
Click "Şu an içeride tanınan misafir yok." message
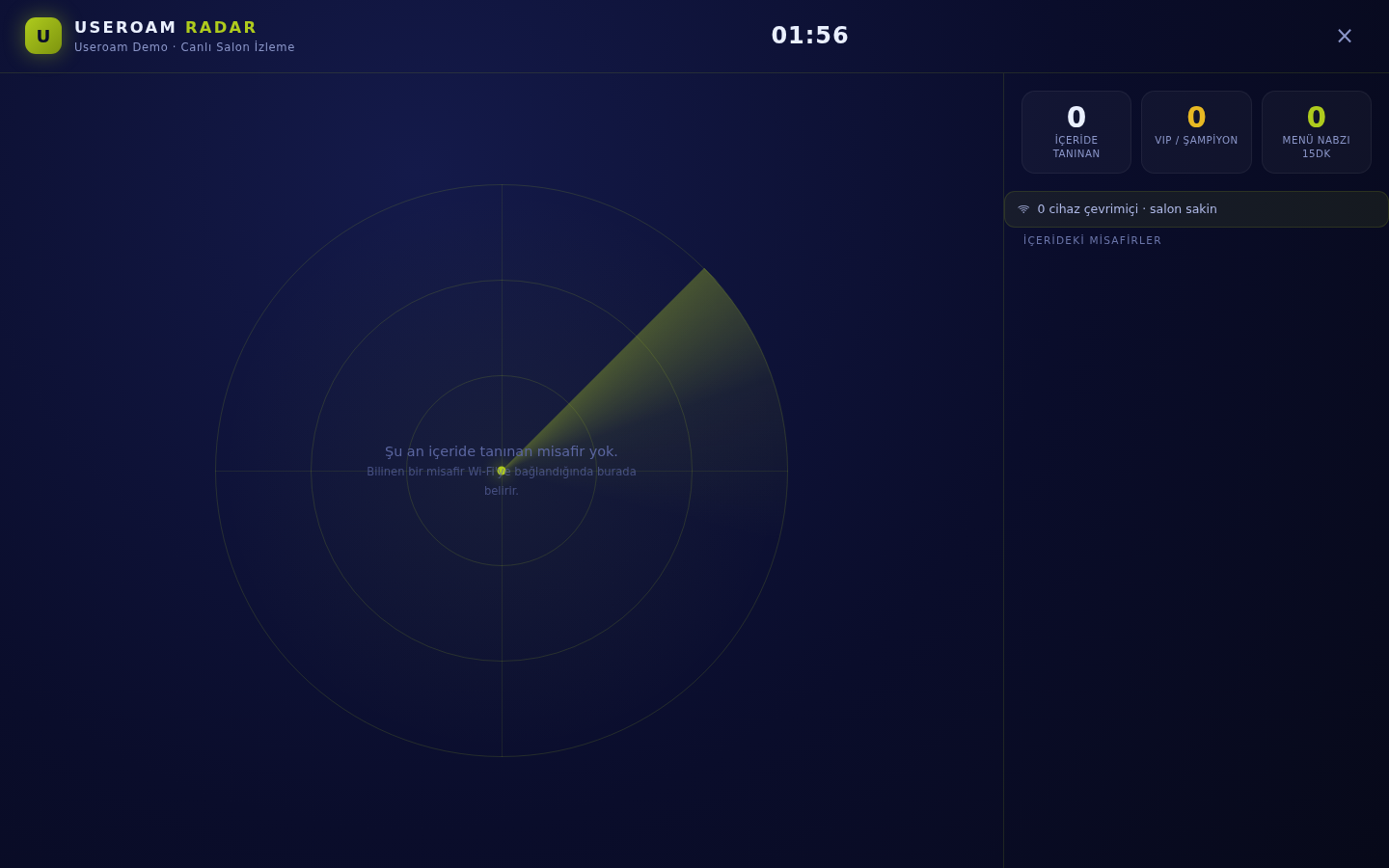502,451
